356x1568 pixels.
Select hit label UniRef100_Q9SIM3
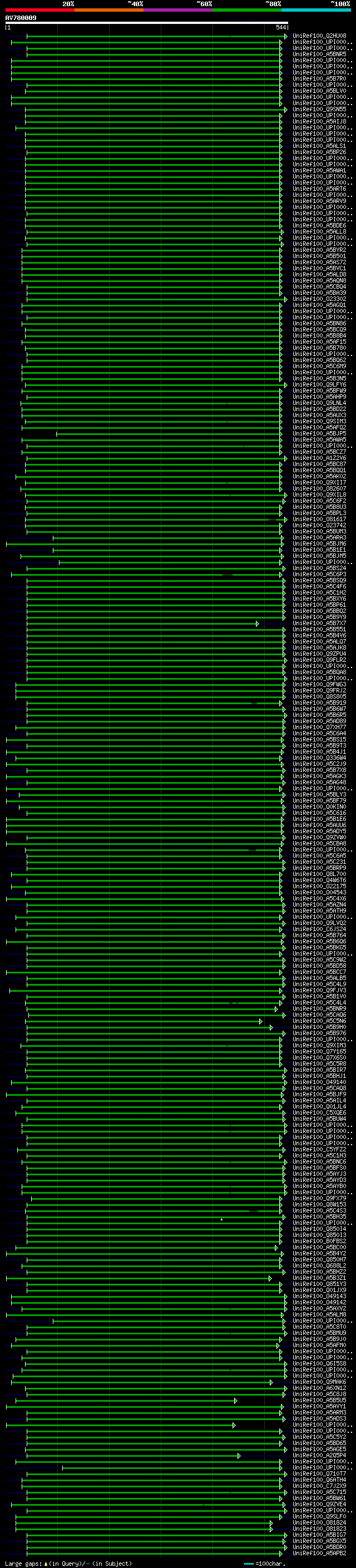click(x=319, y=421)
